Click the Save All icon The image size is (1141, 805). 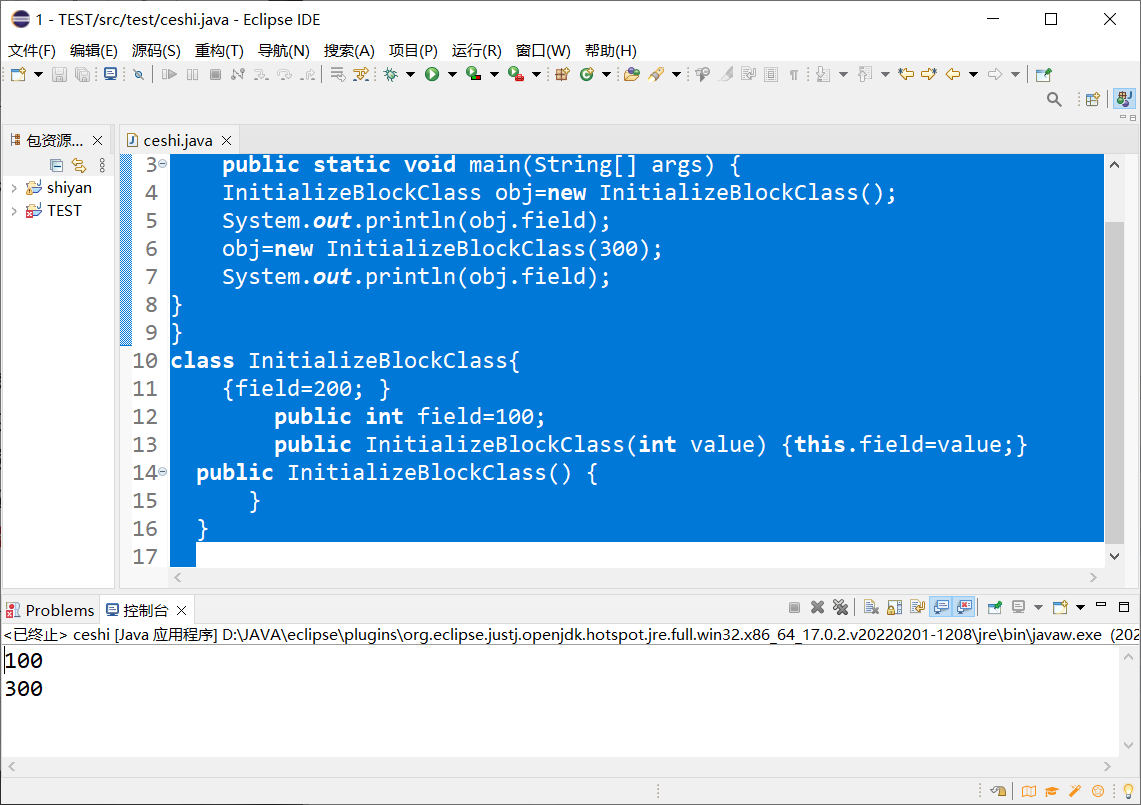(83, 74)
